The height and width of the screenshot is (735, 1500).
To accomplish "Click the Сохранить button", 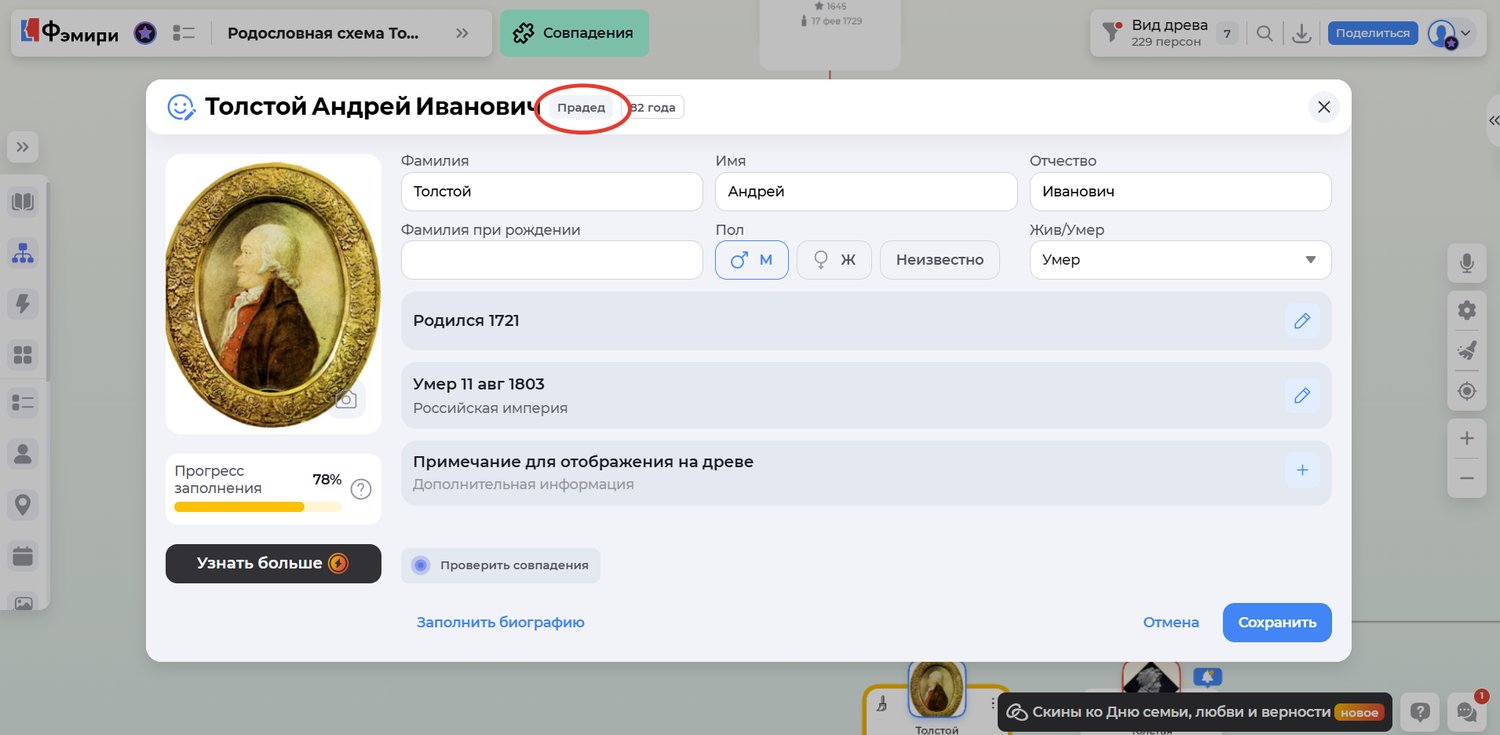I will [x=1277, y=622].
